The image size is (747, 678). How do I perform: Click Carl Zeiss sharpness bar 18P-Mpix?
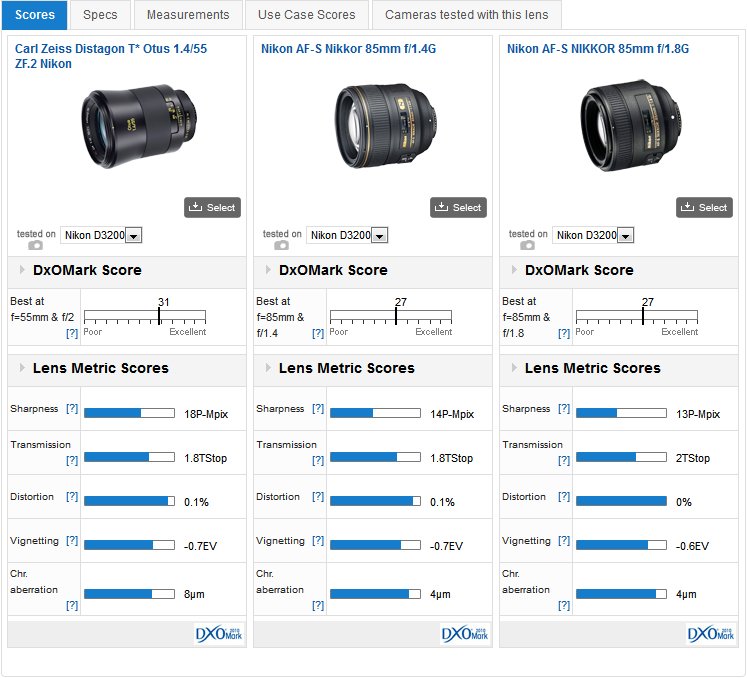[x=129, y=413]
